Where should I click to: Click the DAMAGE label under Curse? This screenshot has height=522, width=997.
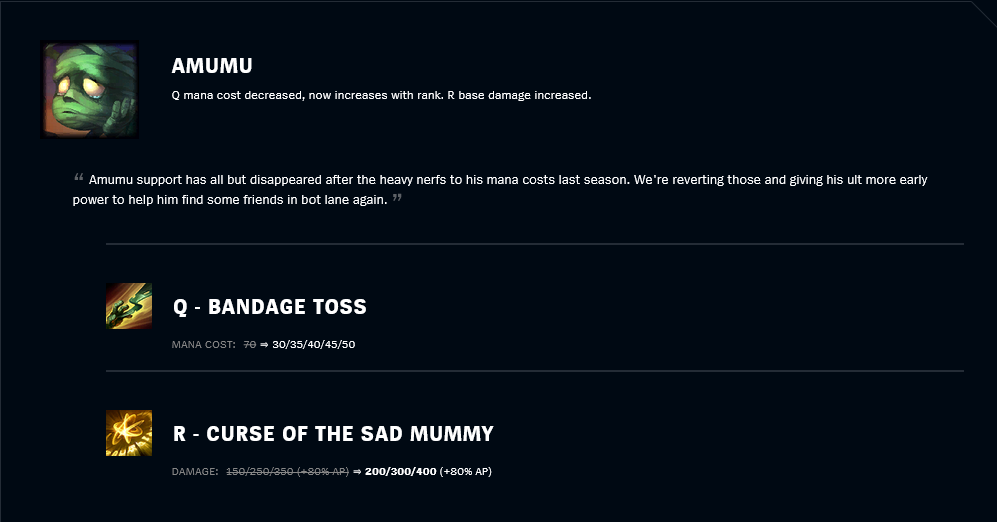[195, 472]
